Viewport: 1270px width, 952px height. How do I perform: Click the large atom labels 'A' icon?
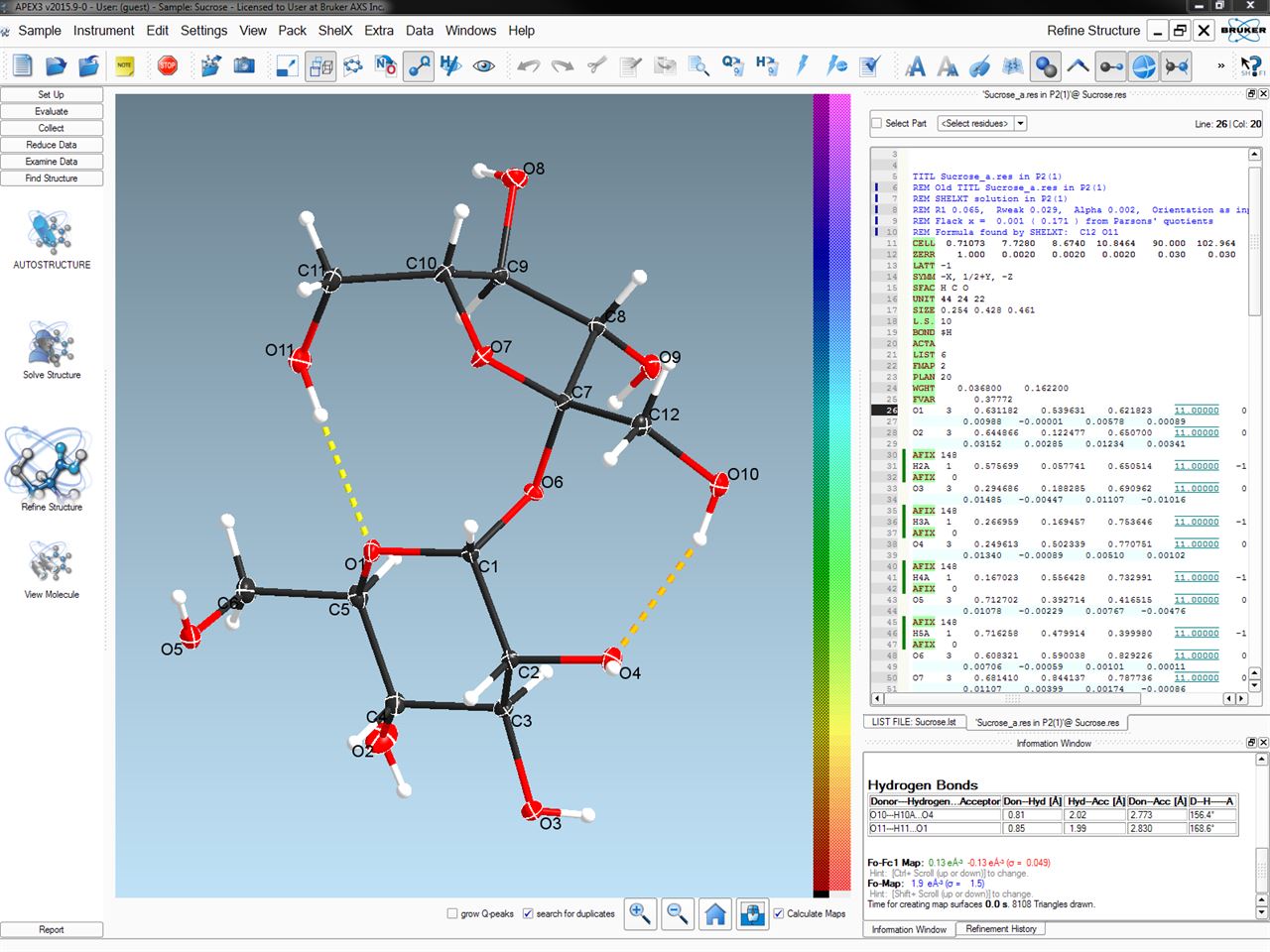(915, 66)
